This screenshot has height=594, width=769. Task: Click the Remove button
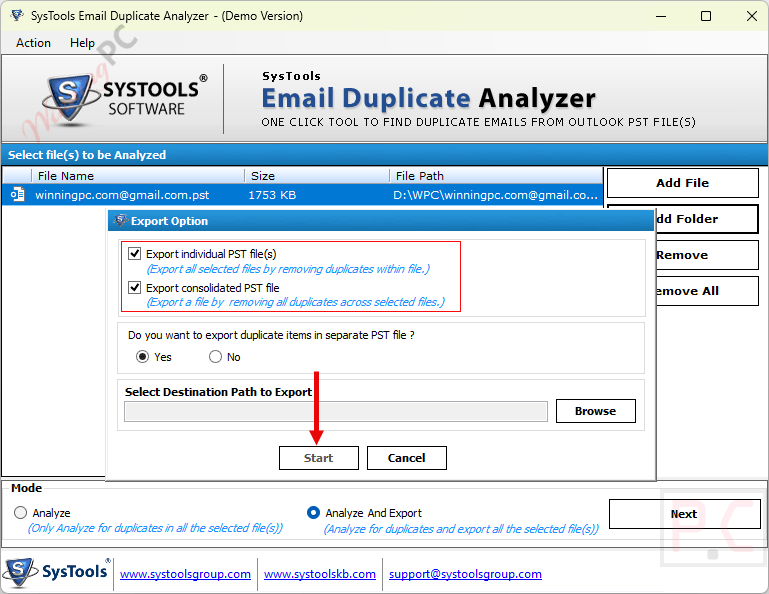(707, 255)
